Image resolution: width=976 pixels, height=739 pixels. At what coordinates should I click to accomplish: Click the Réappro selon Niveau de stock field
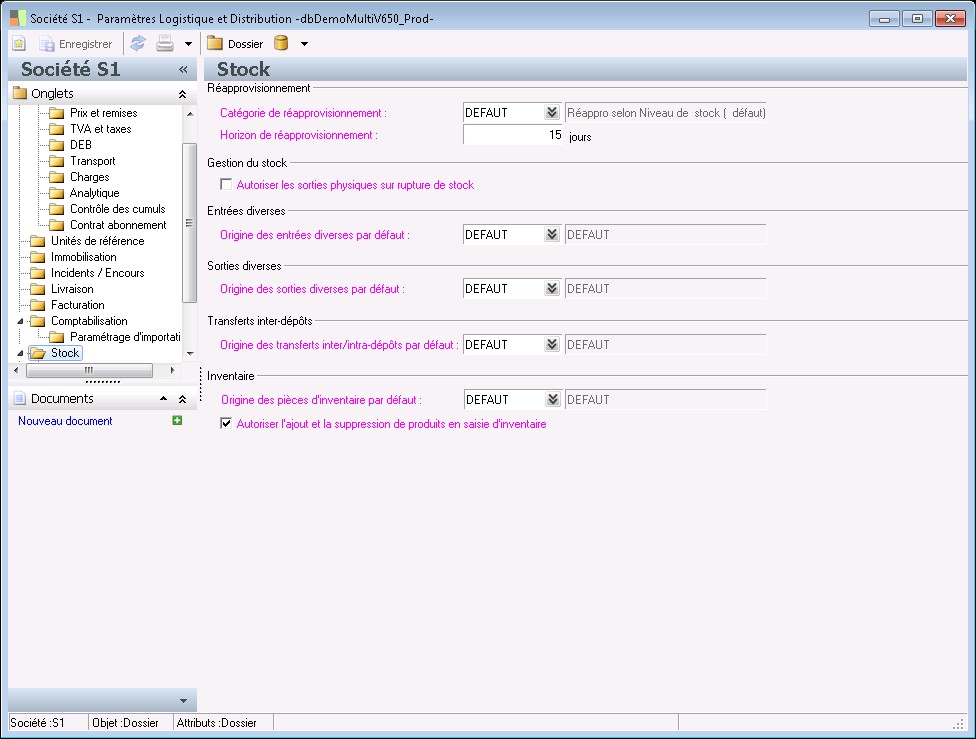(x=665, y=113)
